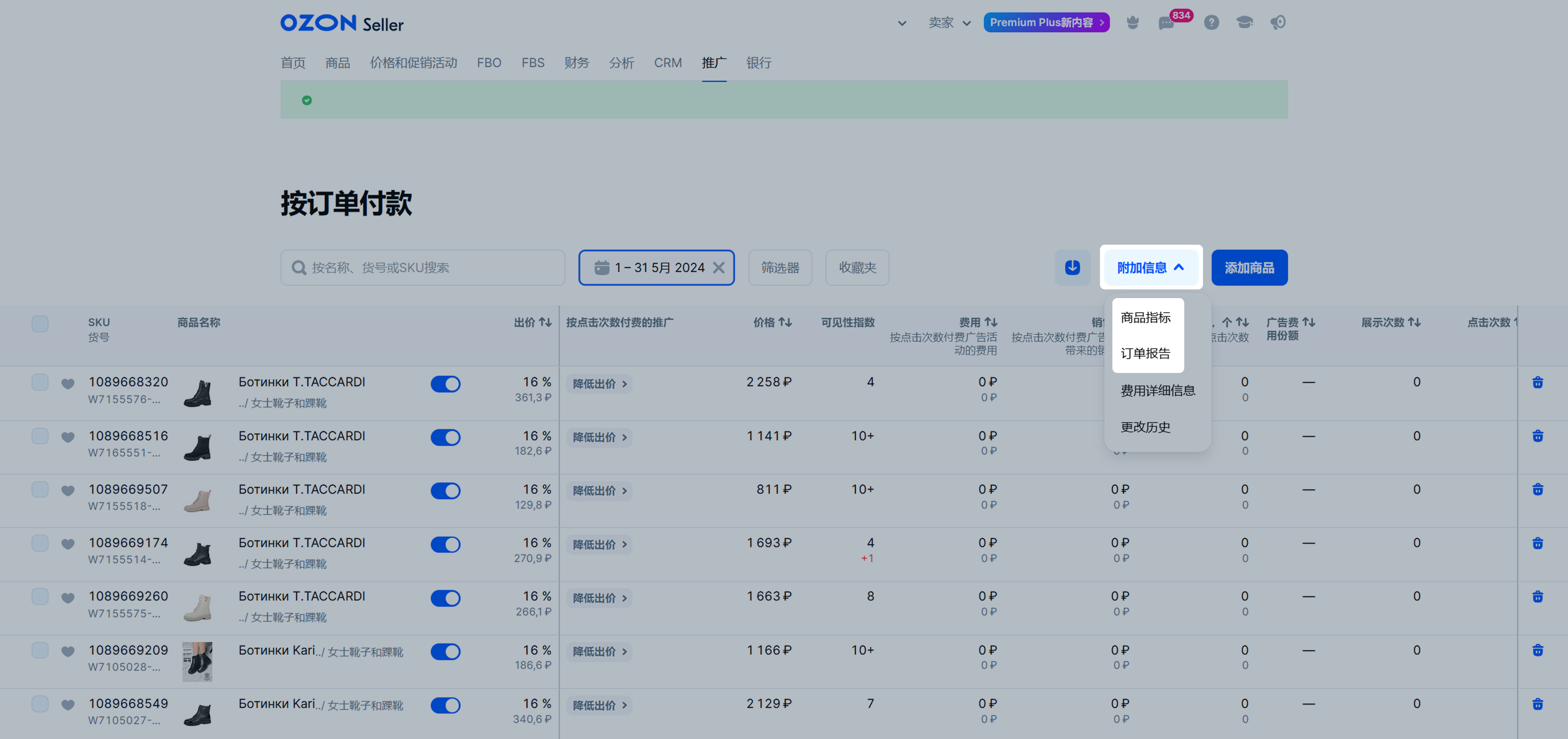Image resolution: width=1568 pixels, height=739 pixels.
Task: Check the checkbox for SKU 1089669174
Action: click(39, 543)
